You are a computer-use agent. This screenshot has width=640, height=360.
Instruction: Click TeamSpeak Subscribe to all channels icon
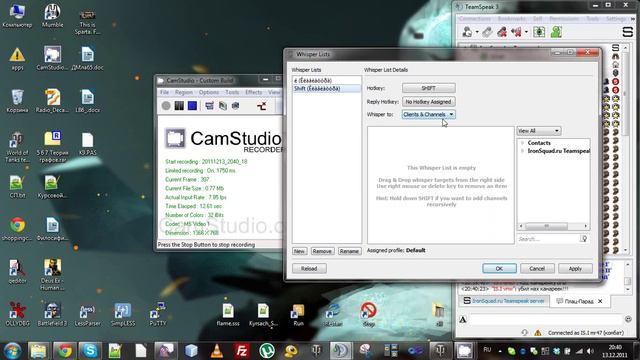[x=539, y=32]
